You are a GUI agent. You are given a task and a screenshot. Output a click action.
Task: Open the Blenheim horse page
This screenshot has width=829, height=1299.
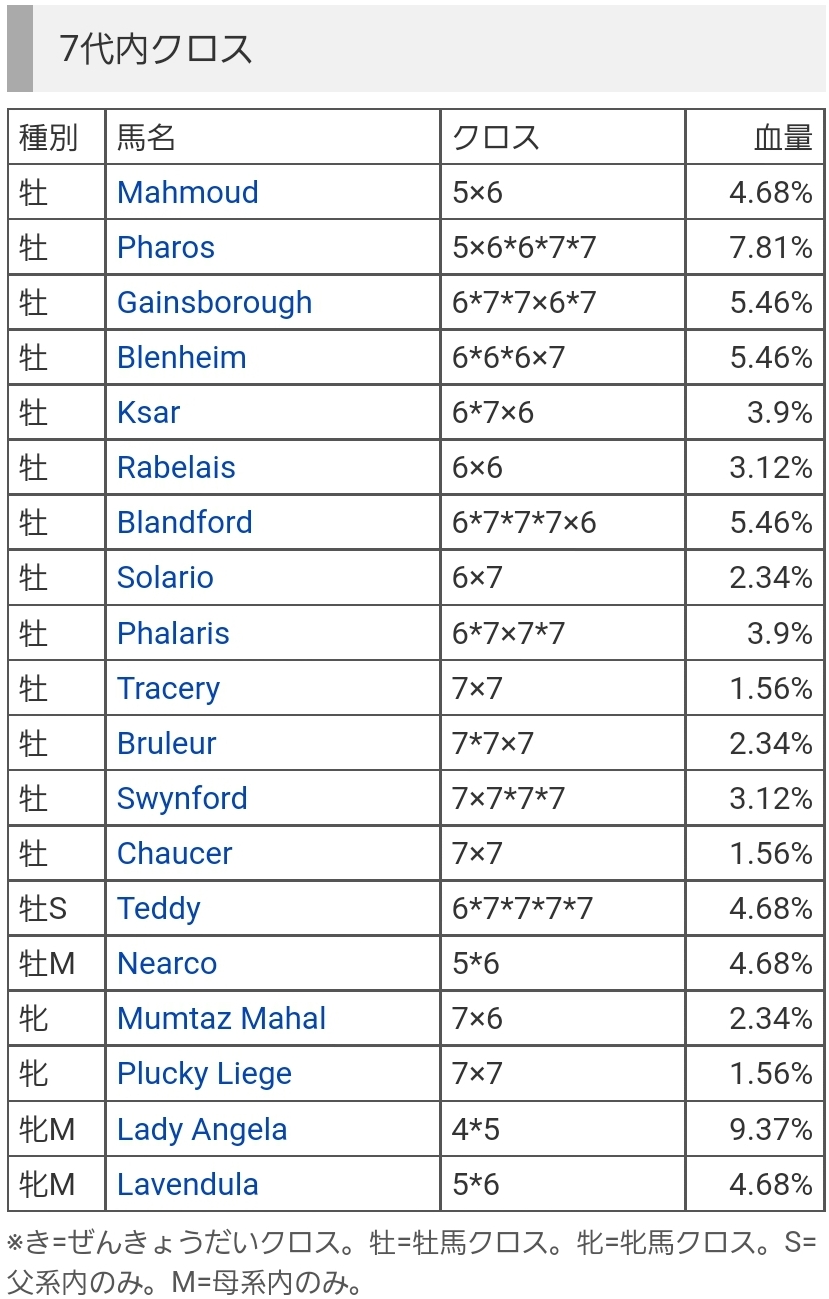tap(181, 357)
